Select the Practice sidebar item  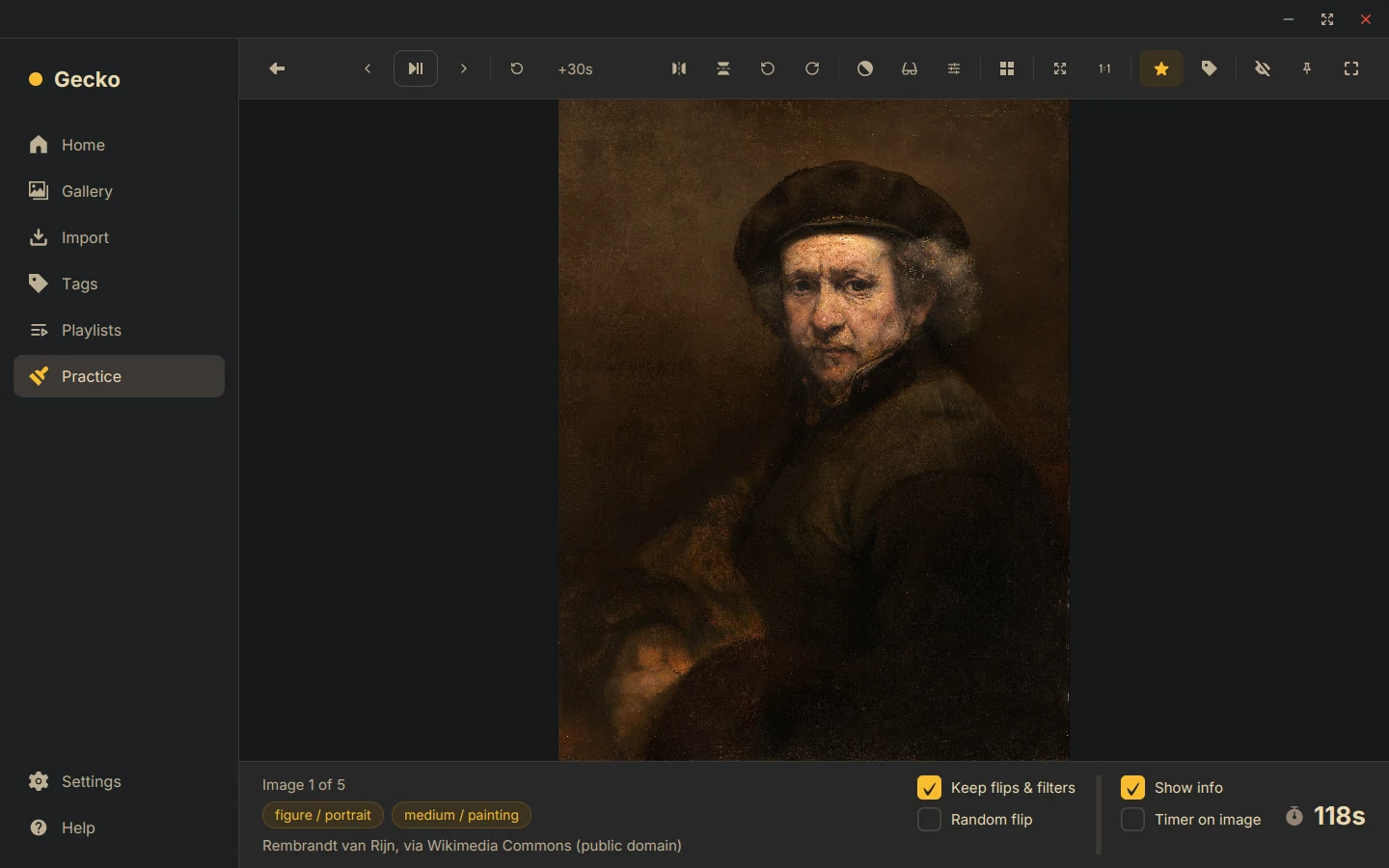(x=119, y=376)
